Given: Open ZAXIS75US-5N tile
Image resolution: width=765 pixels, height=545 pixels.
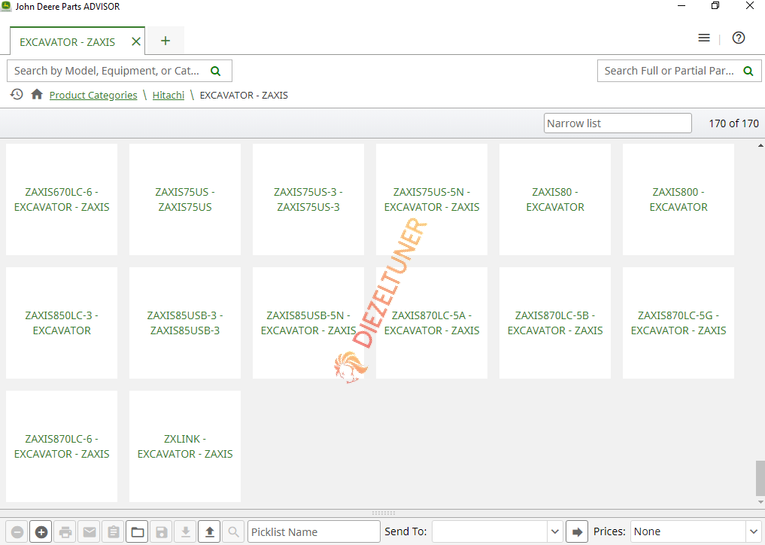Looking at the screenshot, I should (432, 200).
